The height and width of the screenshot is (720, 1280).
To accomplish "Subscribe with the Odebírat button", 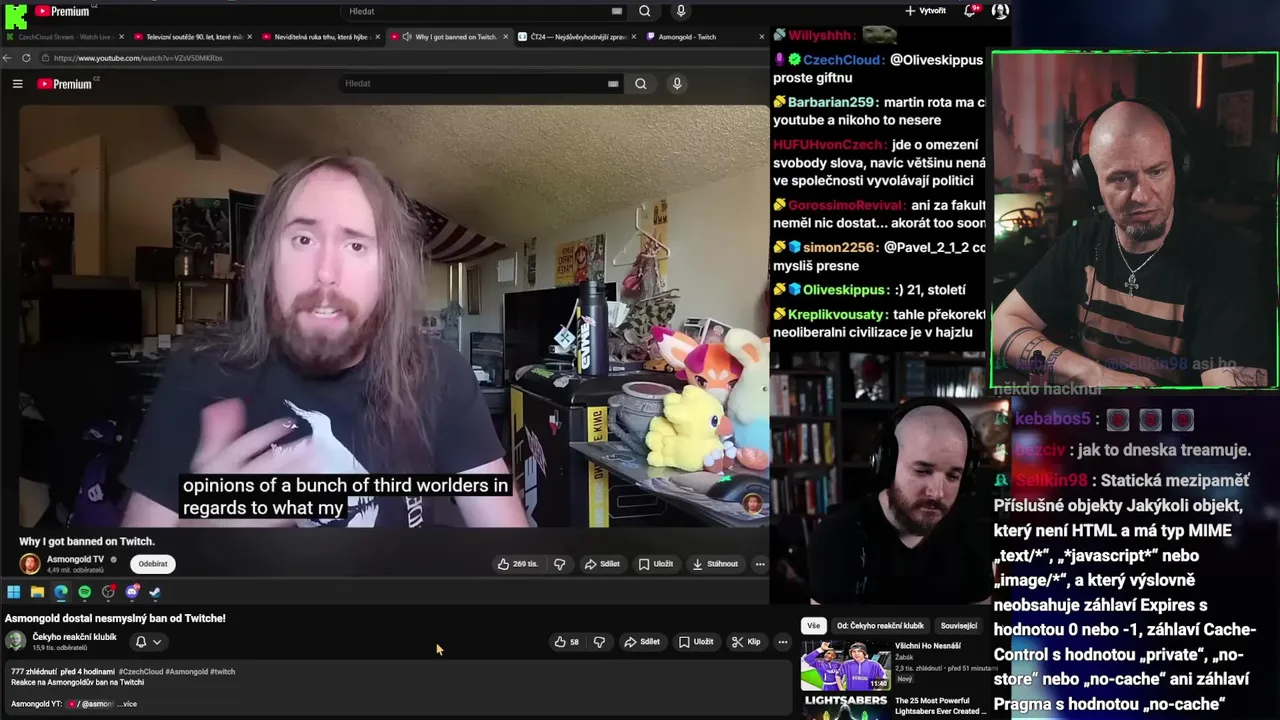I will 153,564.
